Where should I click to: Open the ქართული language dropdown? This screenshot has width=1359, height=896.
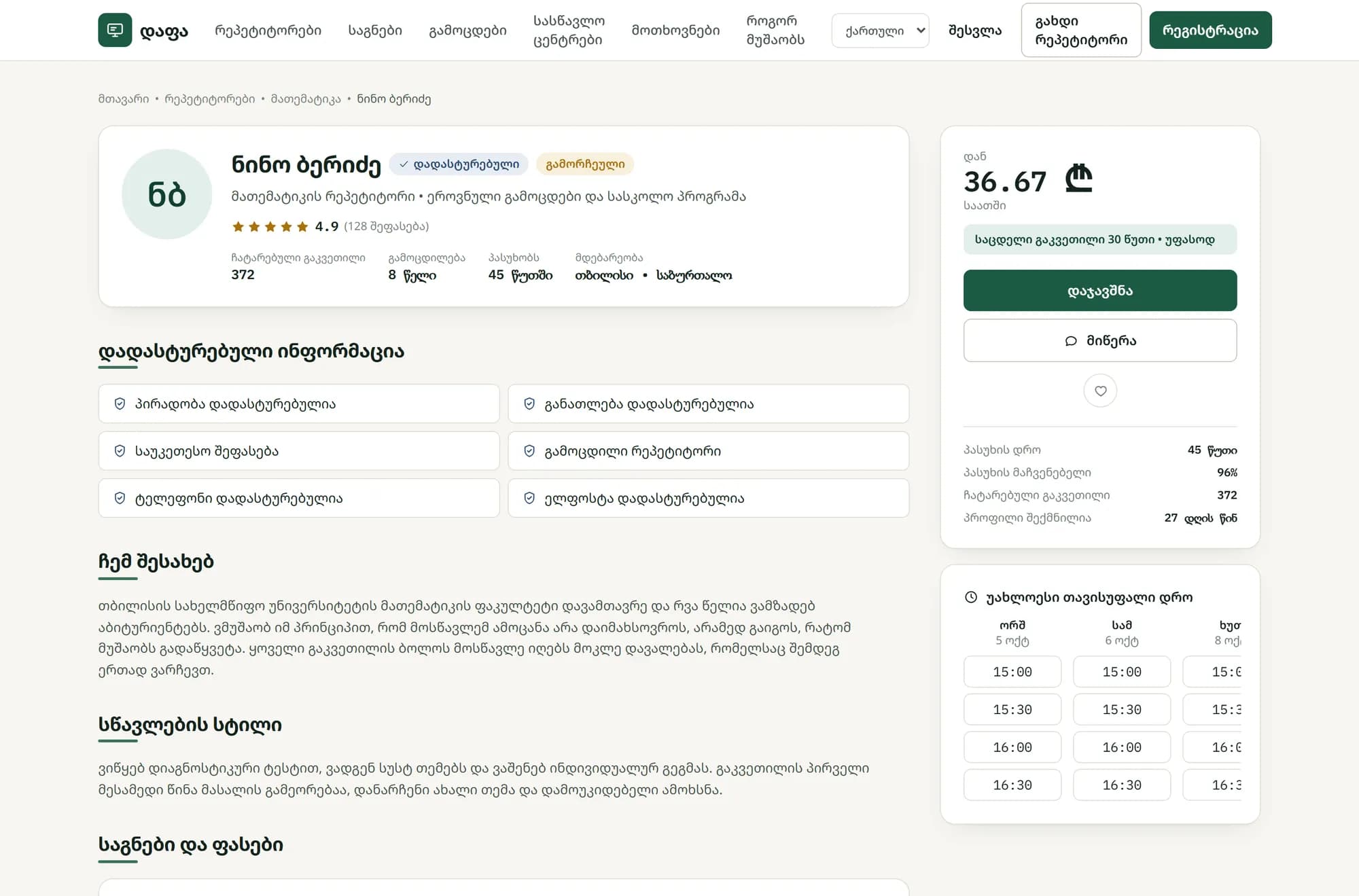point(880,31)
